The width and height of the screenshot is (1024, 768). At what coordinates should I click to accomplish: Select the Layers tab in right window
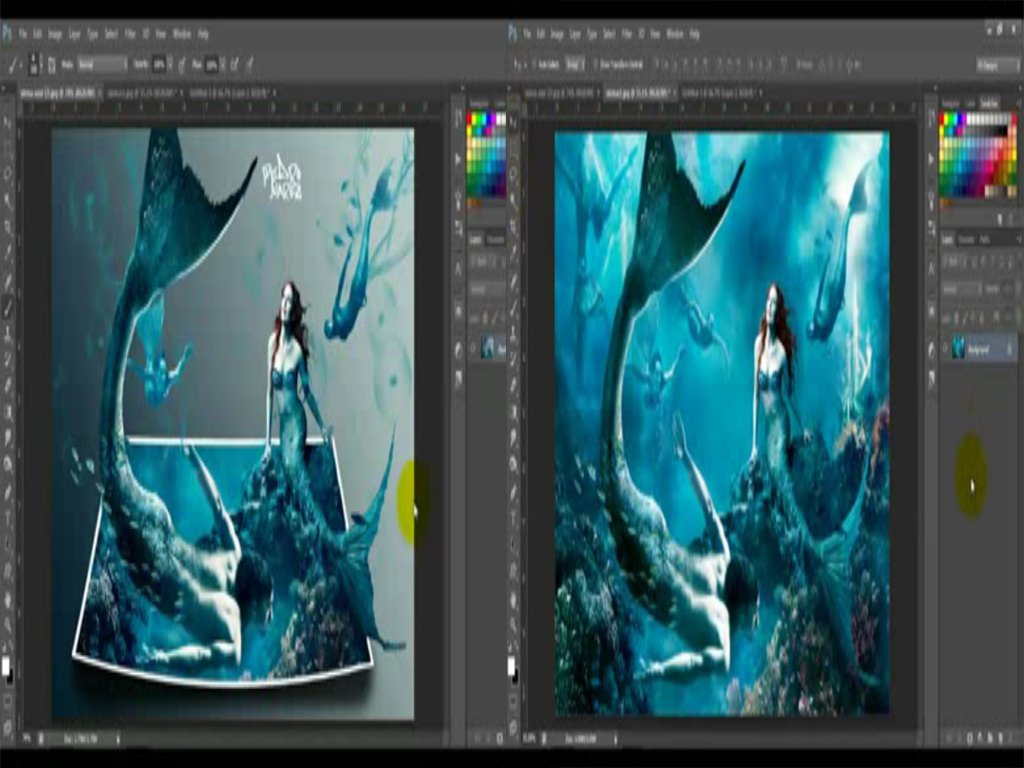pyautogui.click(x=948, y=240)
